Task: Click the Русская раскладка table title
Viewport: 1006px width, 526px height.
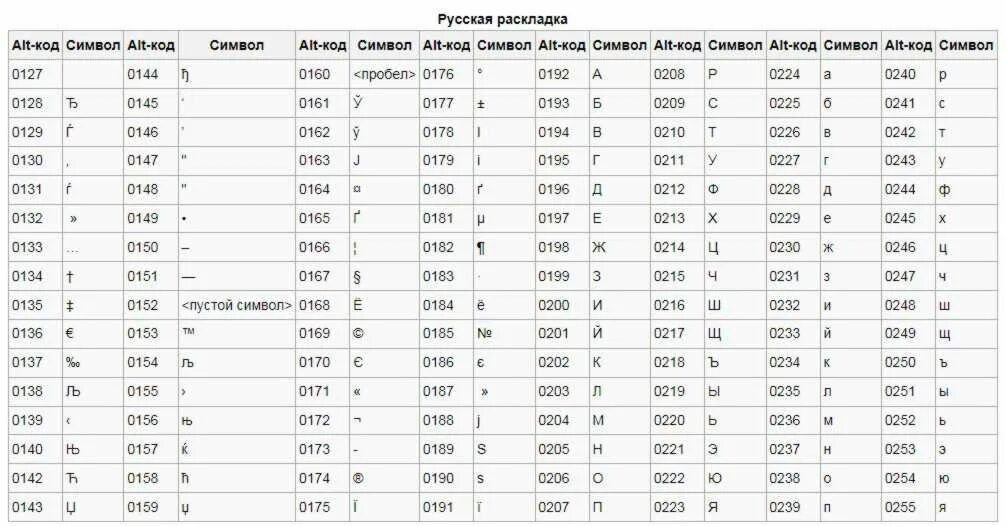Action: point(502,19)
